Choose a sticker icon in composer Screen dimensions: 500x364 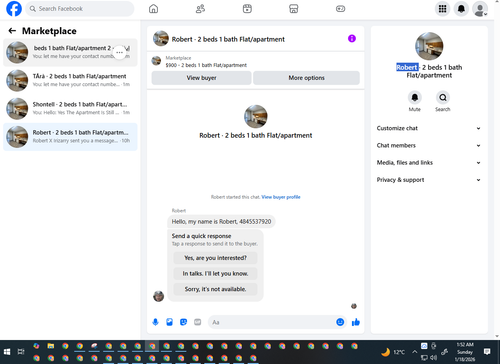tap(183, 322)
